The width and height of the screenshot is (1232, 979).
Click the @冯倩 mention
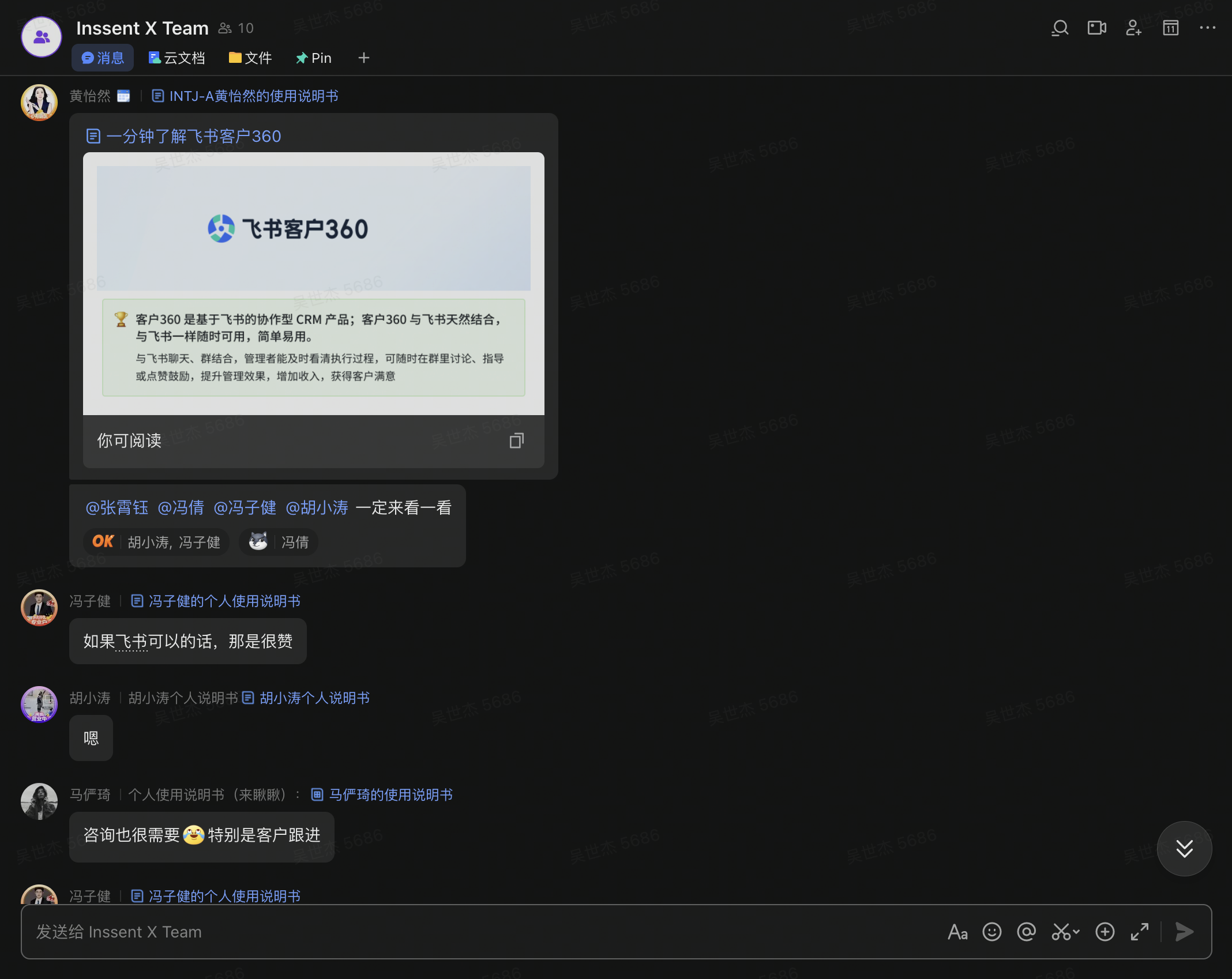click(181, 507)
